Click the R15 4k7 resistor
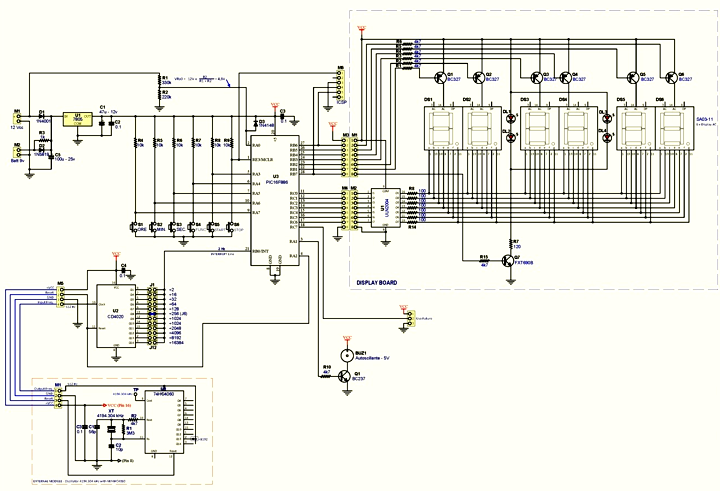This screenshot has width=720, height=491. (484, 260)
